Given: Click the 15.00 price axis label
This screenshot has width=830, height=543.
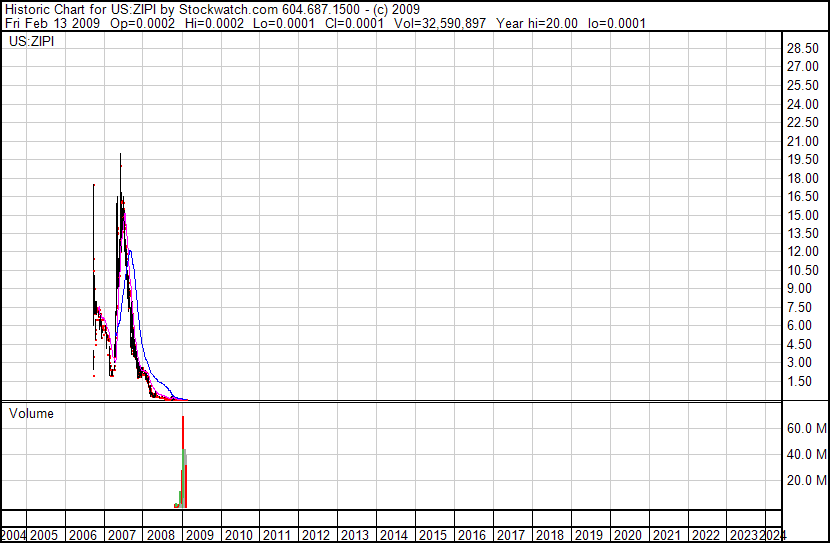Looking at the screenshot, I should [x=803, y=215].
